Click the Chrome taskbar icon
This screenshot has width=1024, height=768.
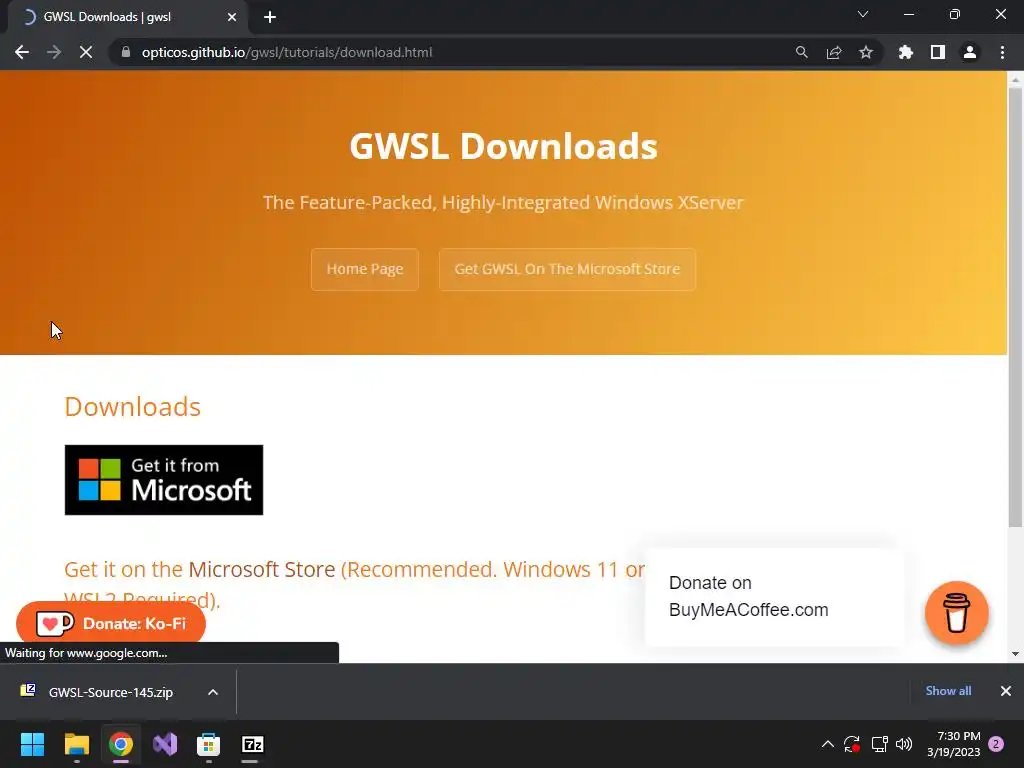point(121,744)
